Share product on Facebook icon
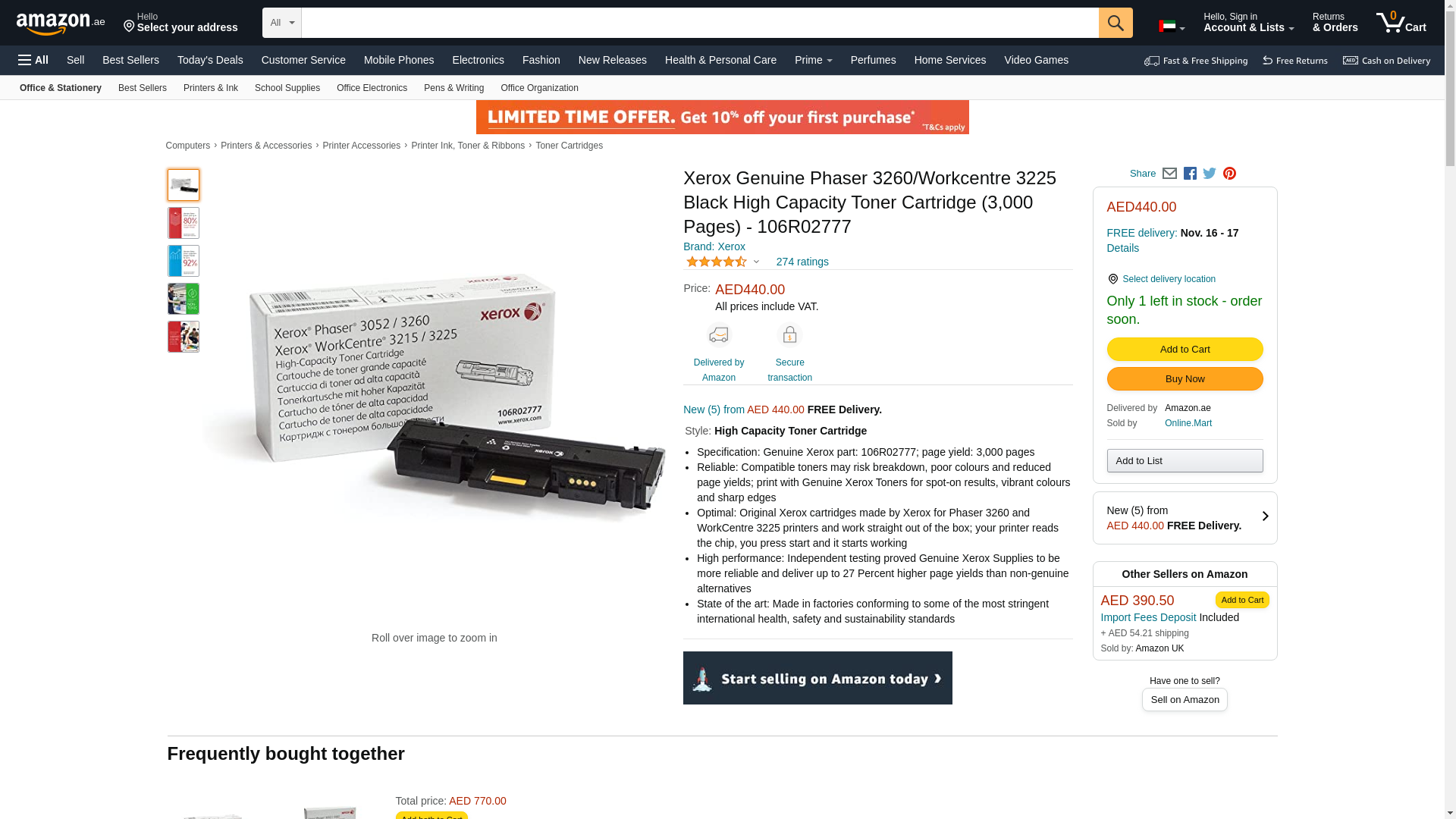1456x819 pixels. (1190, 174)
